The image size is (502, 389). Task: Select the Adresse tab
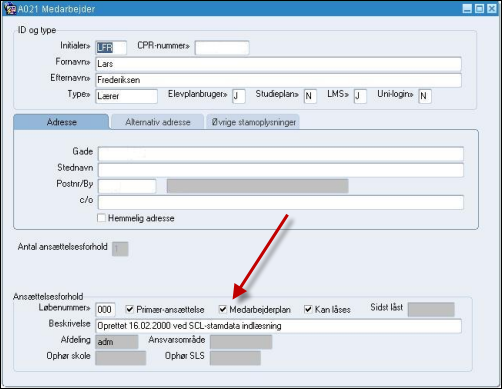pyautogui.click(x=61, y=122)
